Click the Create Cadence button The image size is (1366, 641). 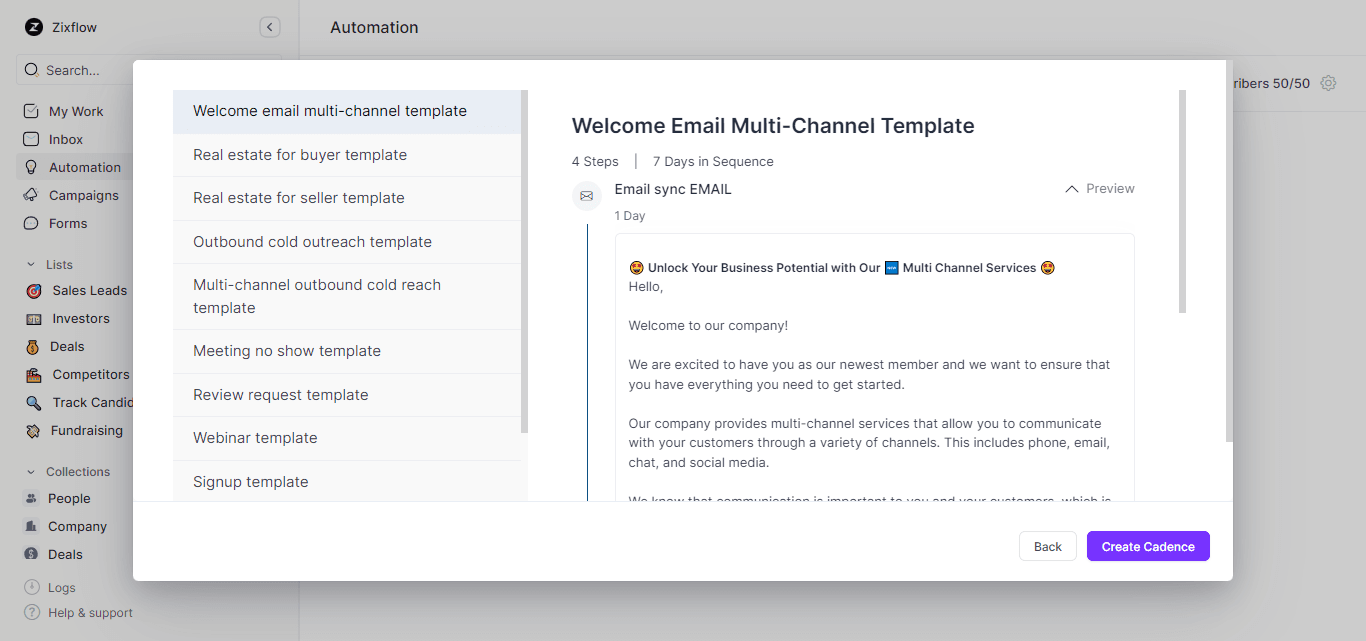point(1147,546)
